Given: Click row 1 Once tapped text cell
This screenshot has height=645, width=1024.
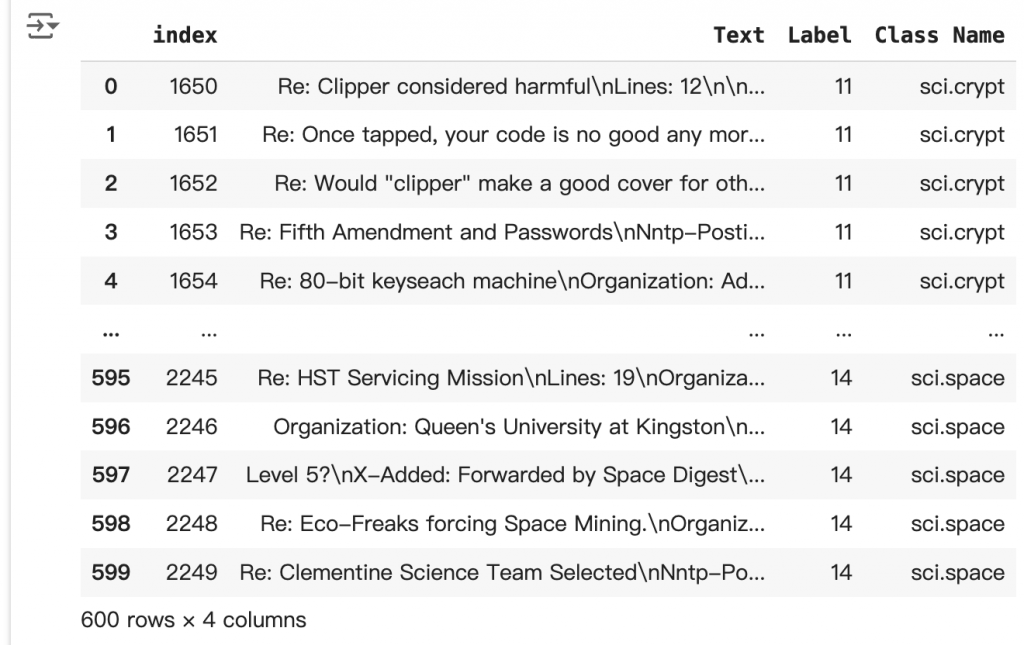Looking at the screenshot, I should pyautogui.click(x=513, y=134).
